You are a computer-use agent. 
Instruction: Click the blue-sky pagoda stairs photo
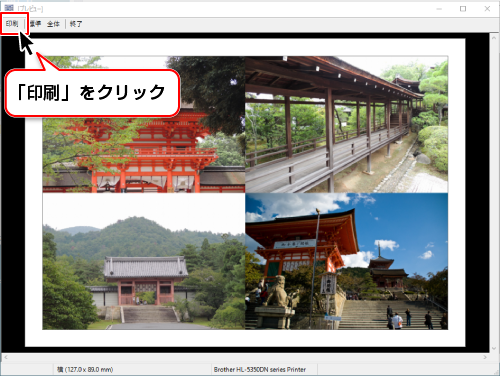coord(347,261)
